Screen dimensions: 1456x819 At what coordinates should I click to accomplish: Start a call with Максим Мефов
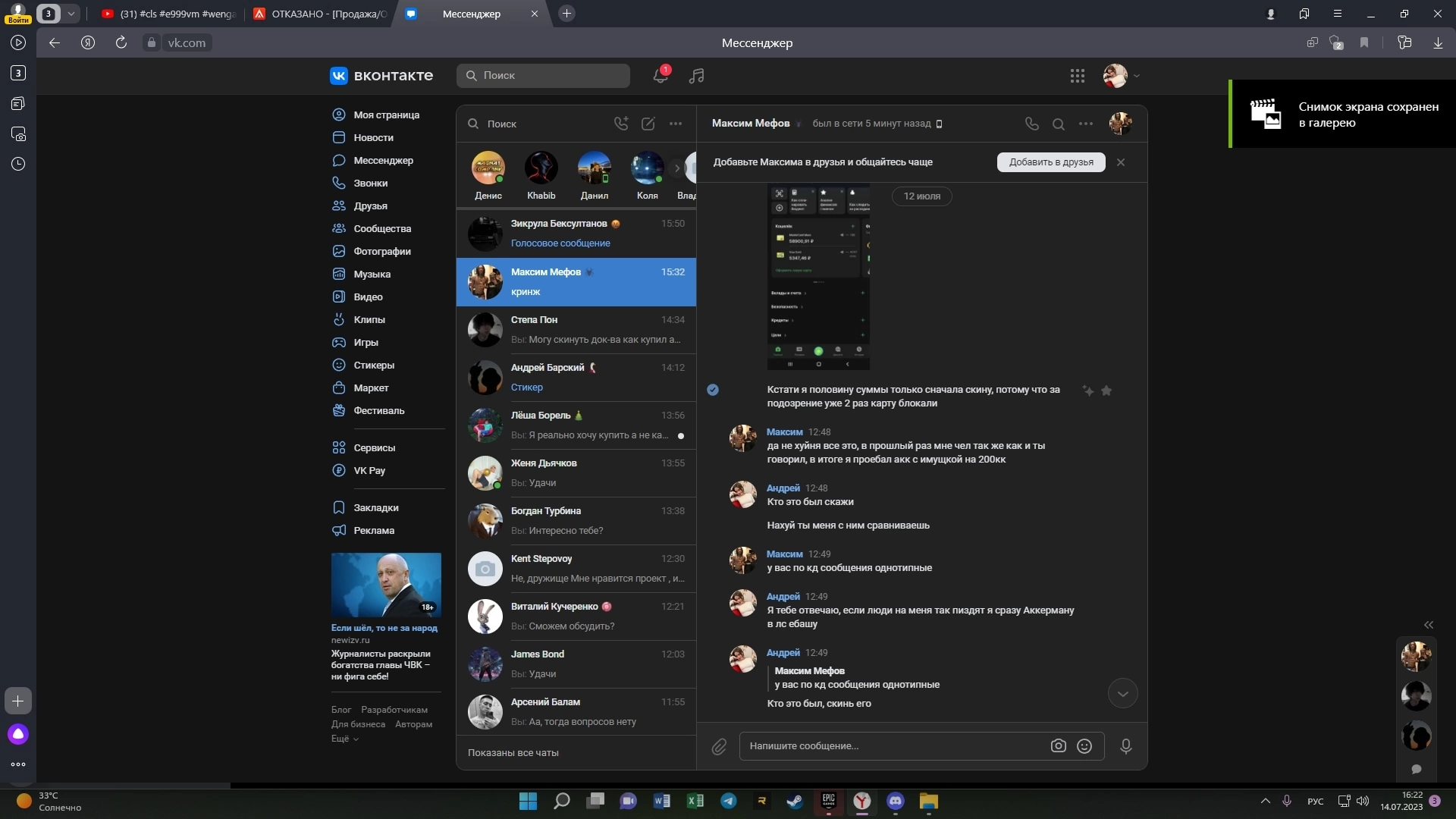(x=1031, y=124)
